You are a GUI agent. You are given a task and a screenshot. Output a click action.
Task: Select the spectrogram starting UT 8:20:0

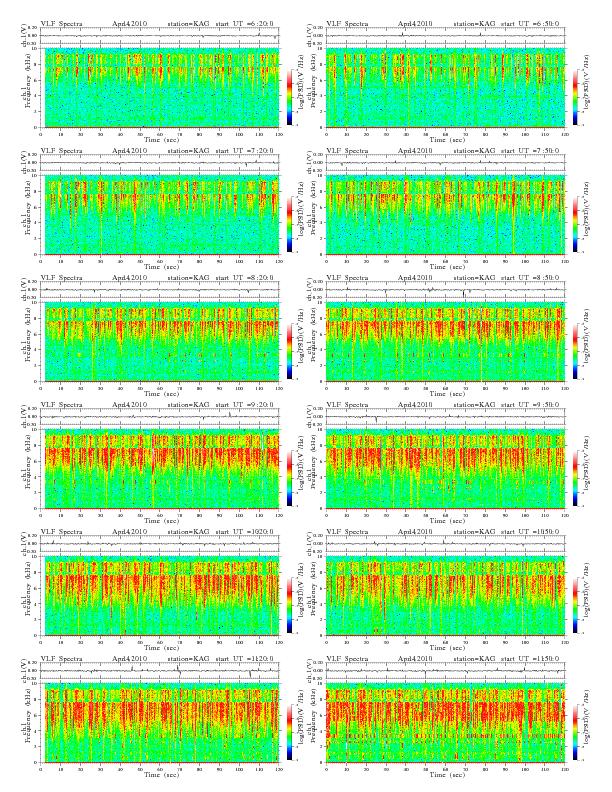[160, 342]
